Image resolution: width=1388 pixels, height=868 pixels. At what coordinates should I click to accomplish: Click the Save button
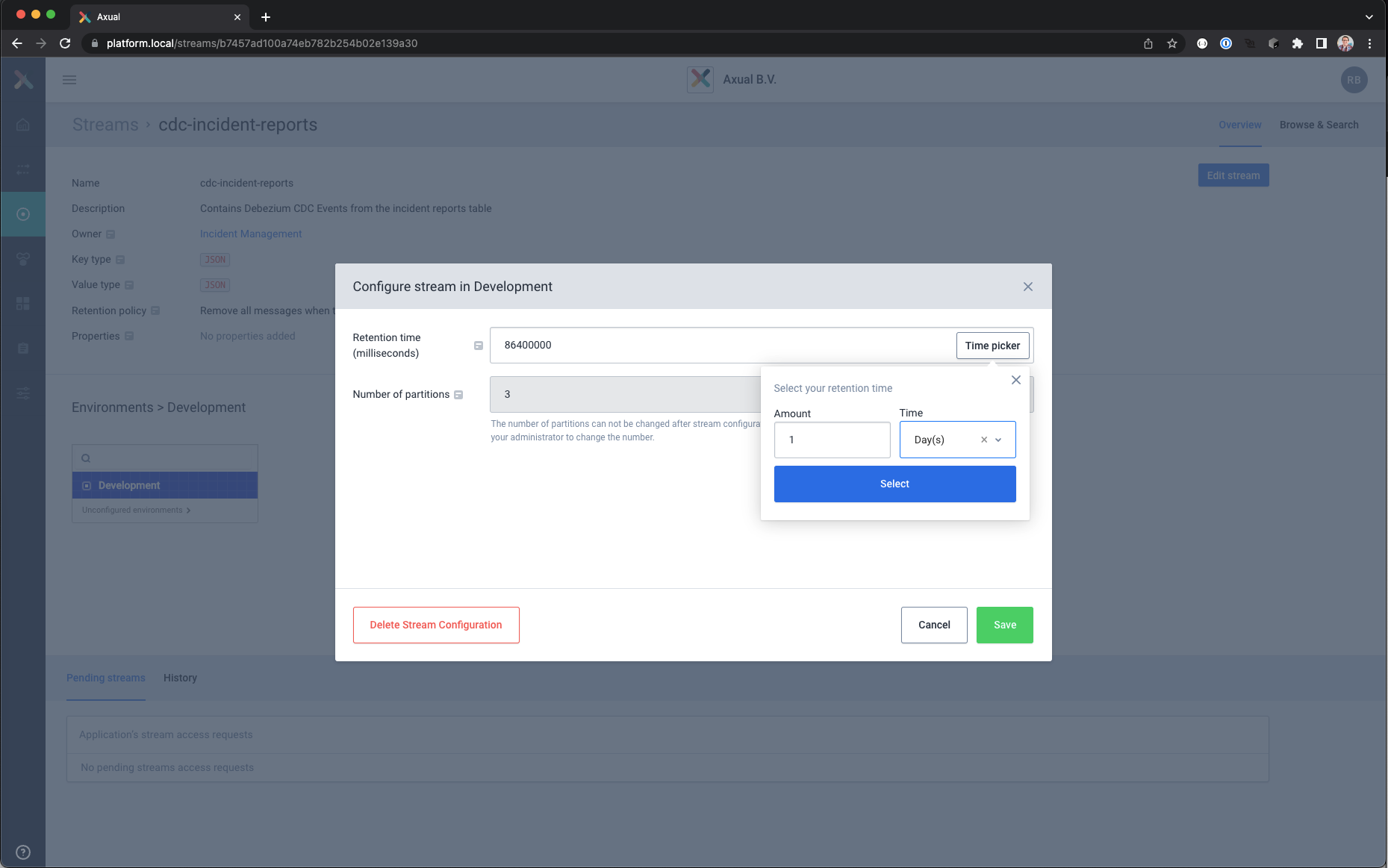click(1004, 625)
